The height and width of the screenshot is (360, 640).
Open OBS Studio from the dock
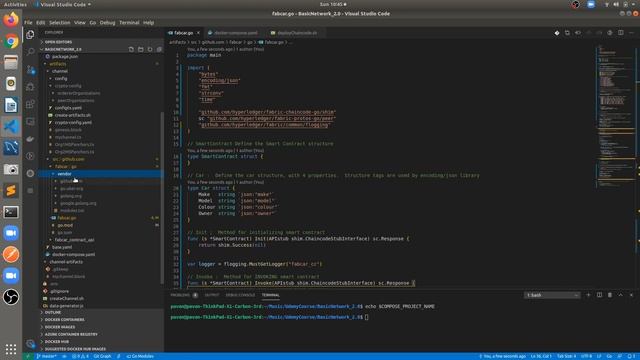coord(11,297)
